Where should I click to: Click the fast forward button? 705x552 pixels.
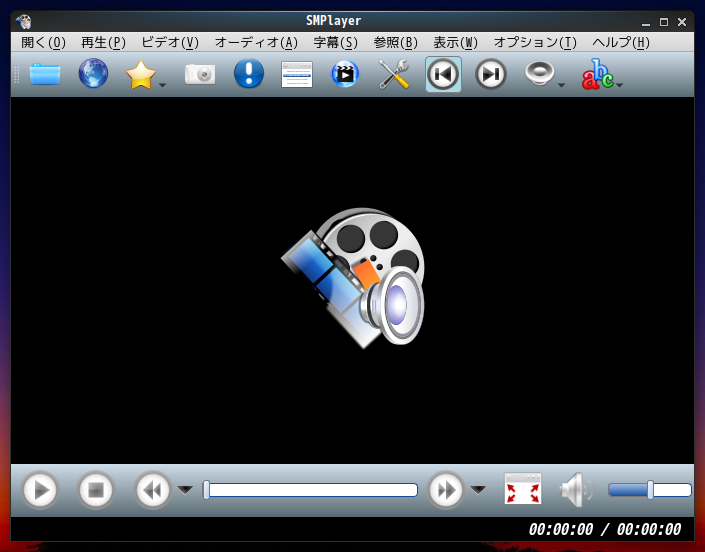(x=446, y=490)
